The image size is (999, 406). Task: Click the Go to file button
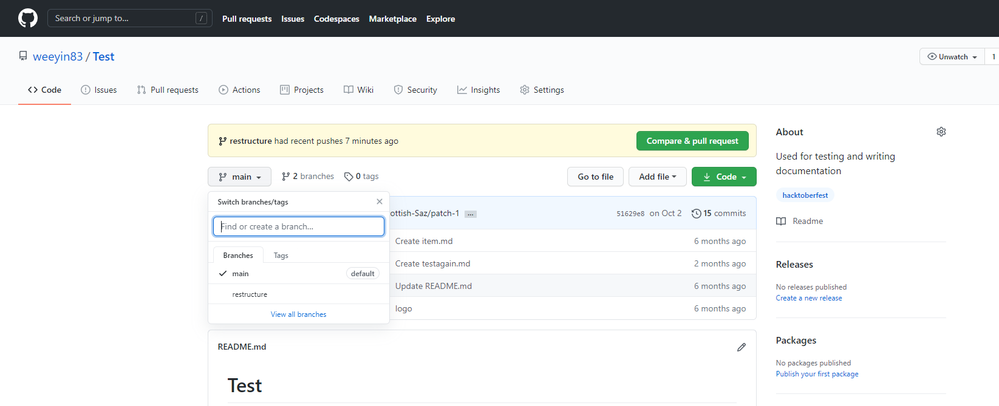click(596, 177)
